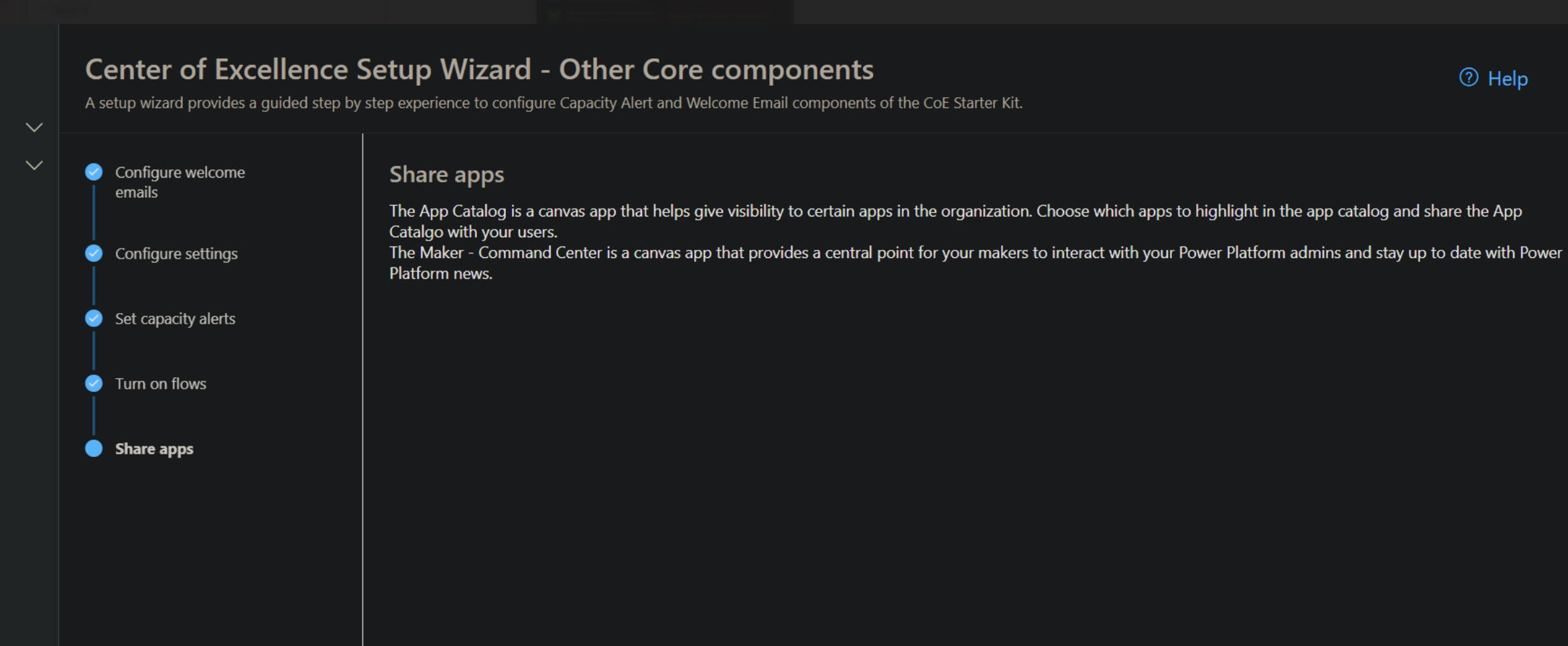Select the Turn on flows step
This screenshot has height=646, width=1568.
(160, 383)
